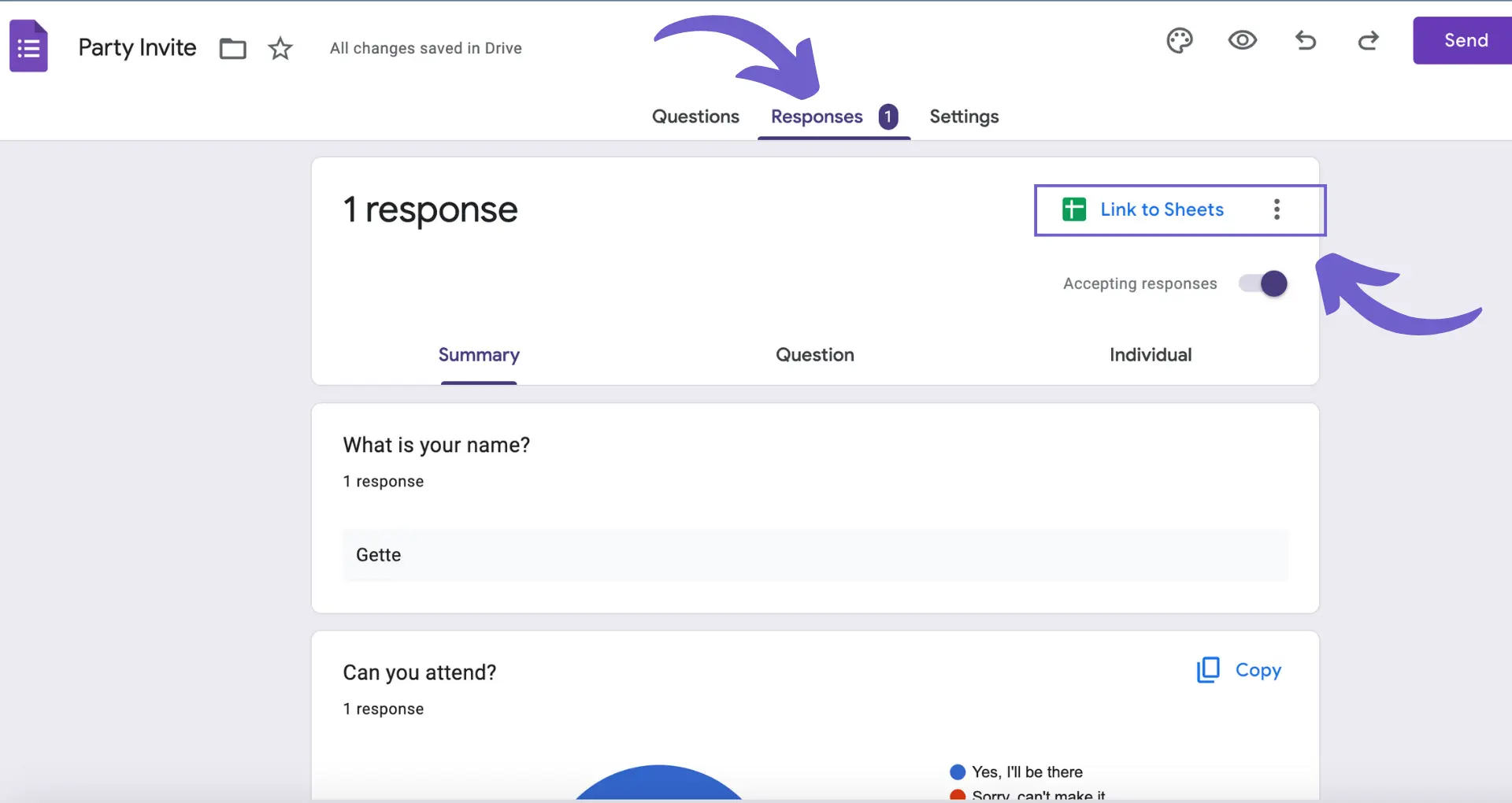The width and height of the screenshot is (1512, 803).
Task: Click the Send button
Action: 1463,40
